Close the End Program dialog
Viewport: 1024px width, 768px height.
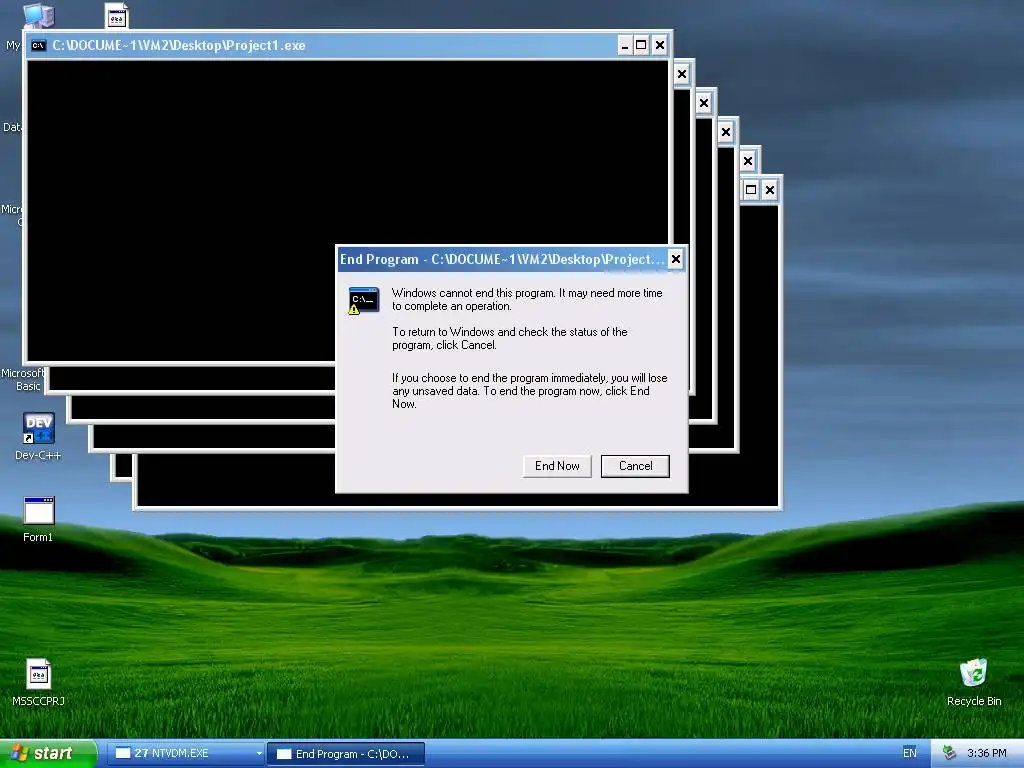pyautogui.click(x=676, y=259)
